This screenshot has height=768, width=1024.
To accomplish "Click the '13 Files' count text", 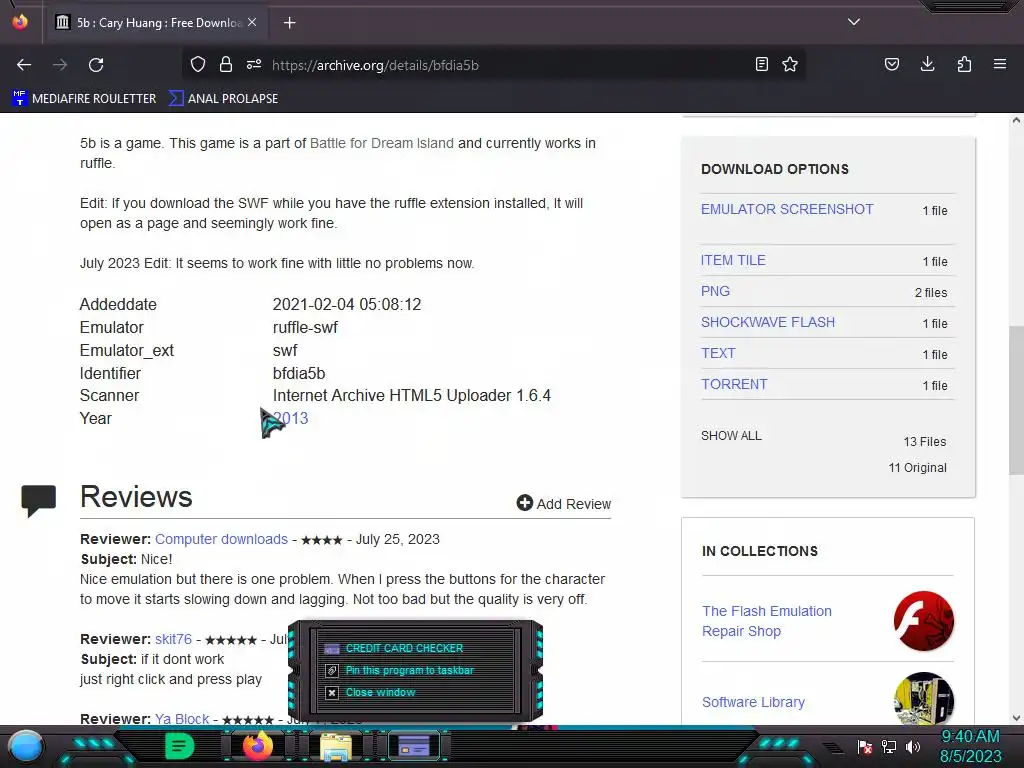I will pyautogui.click(x=925, y=441).
